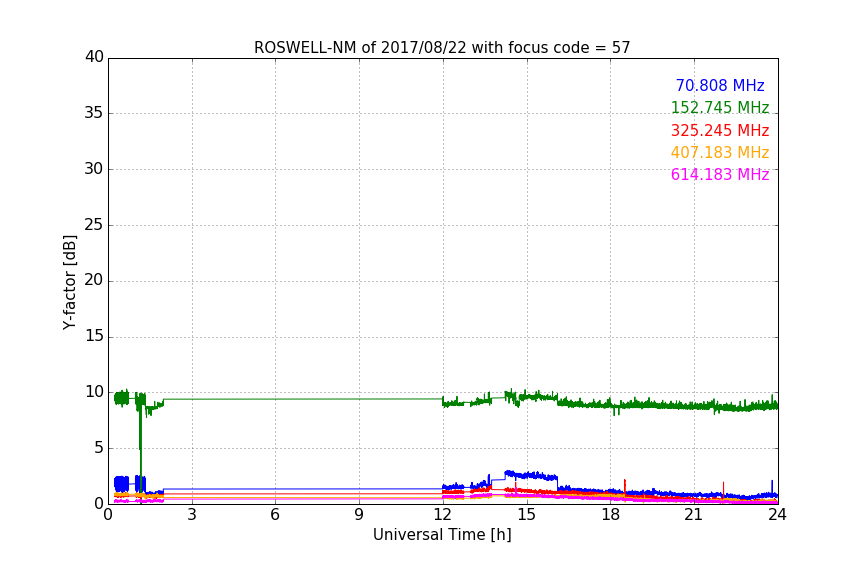The image size is (864, 576).
Task: Select the '152.745 MHz' legend label
Action: click(720, 107)
